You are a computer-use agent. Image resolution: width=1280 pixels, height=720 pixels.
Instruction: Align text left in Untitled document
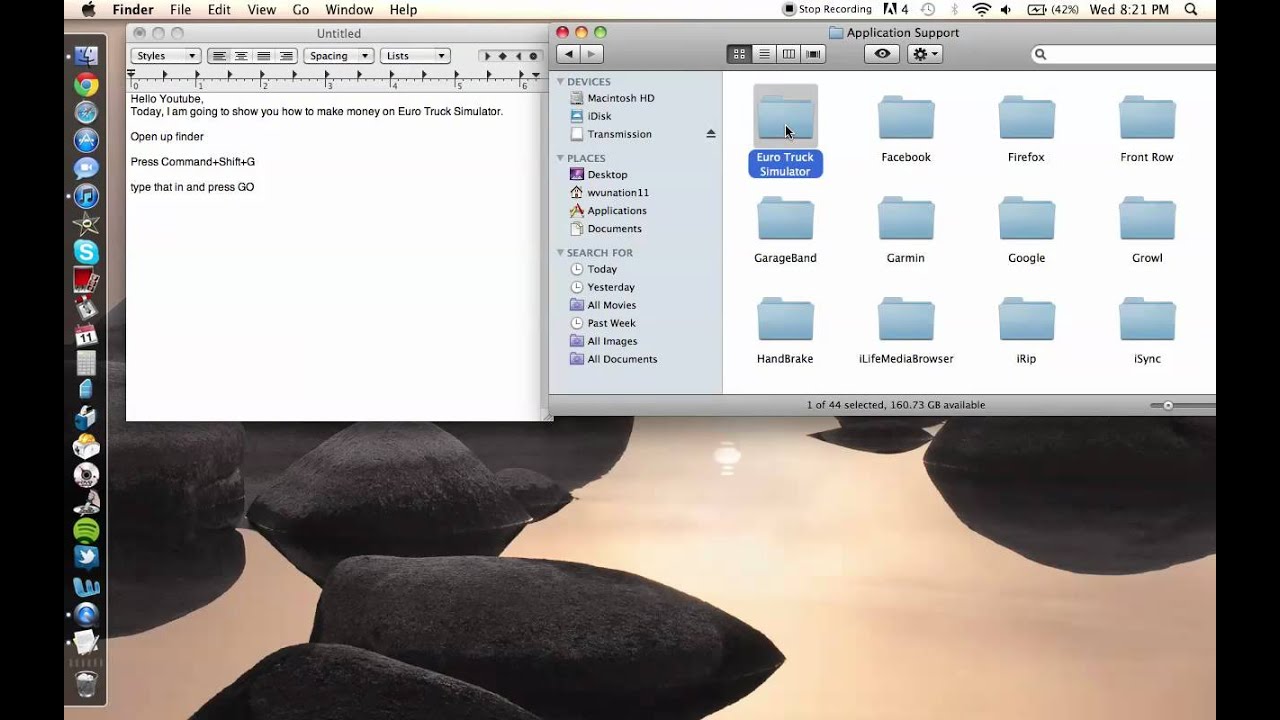tap(219, 56)
